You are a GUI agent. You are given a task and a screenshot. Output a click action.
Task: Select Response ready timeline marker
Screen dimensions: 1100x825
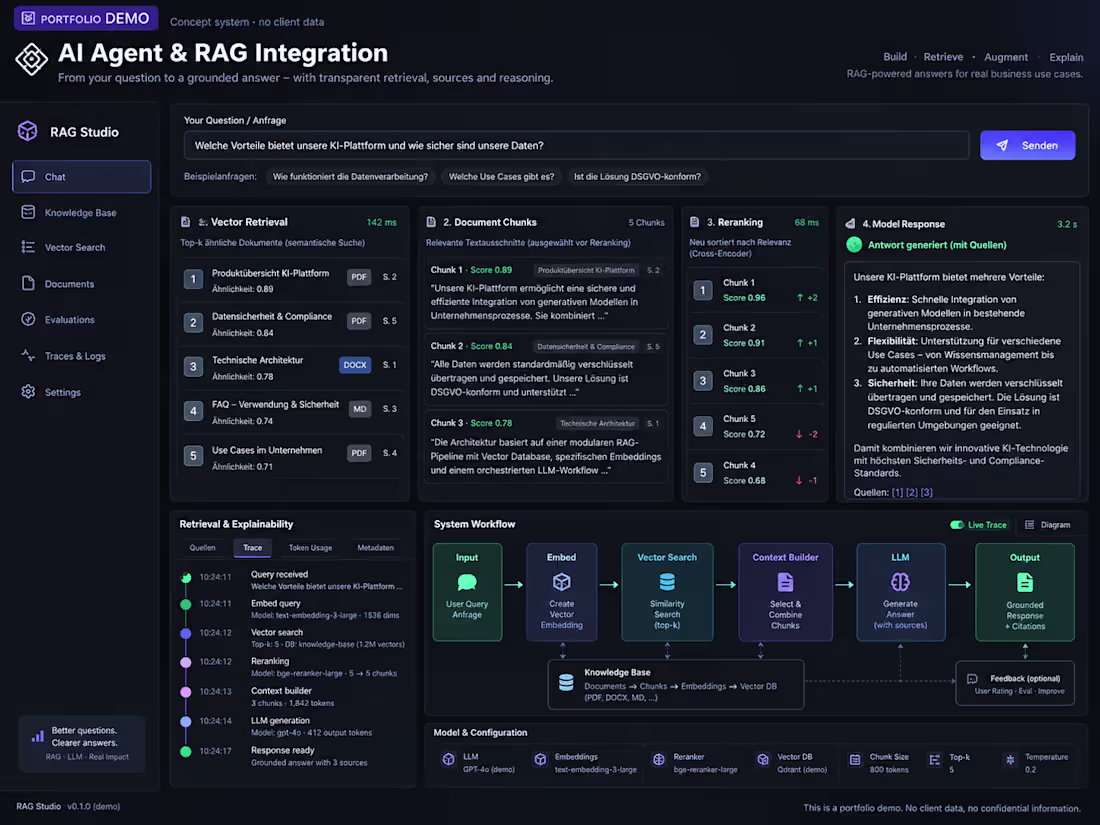(186, 751)
